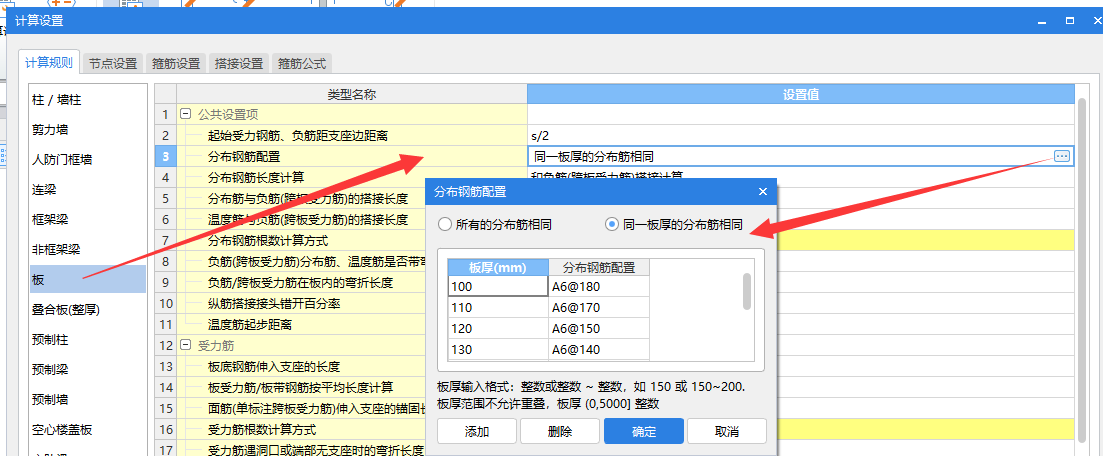The width and height of the screenshot is (1103, 456).
Task: Switch to the 计算规则 tab
Action: point(49,63)
